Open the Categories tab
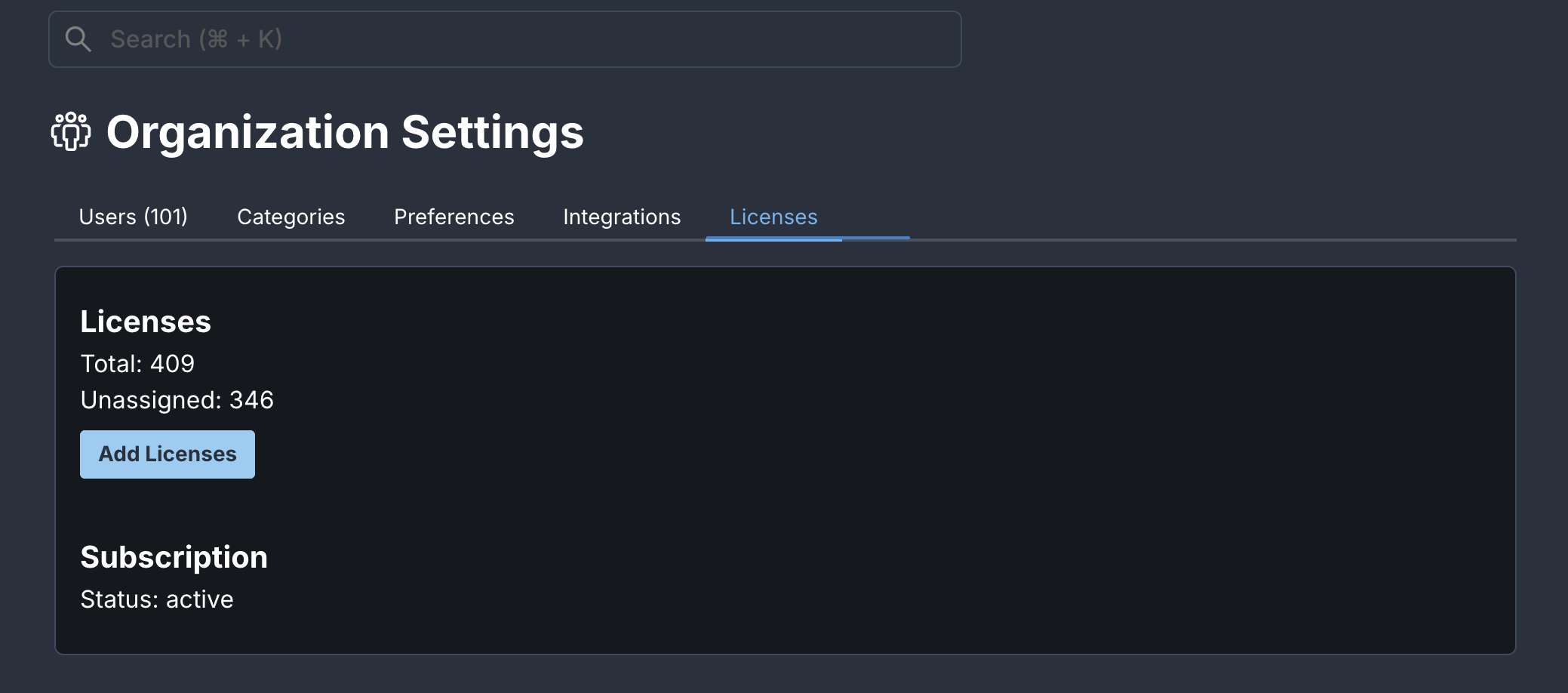The width and height of the screenshot is (1568, 693). click(x=291, y=217)
